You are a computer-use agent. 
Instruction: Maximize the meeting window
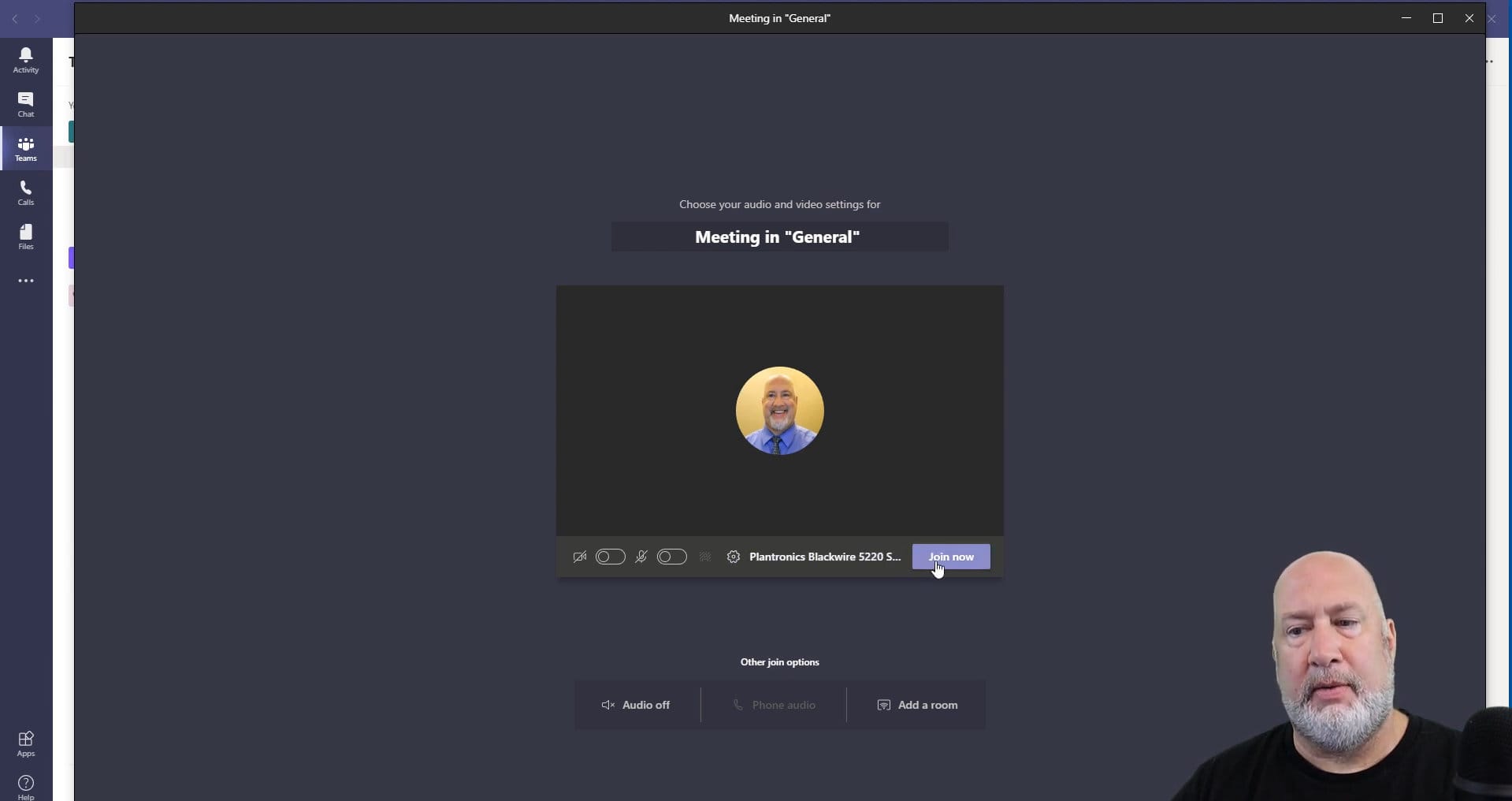point(1438,18)
